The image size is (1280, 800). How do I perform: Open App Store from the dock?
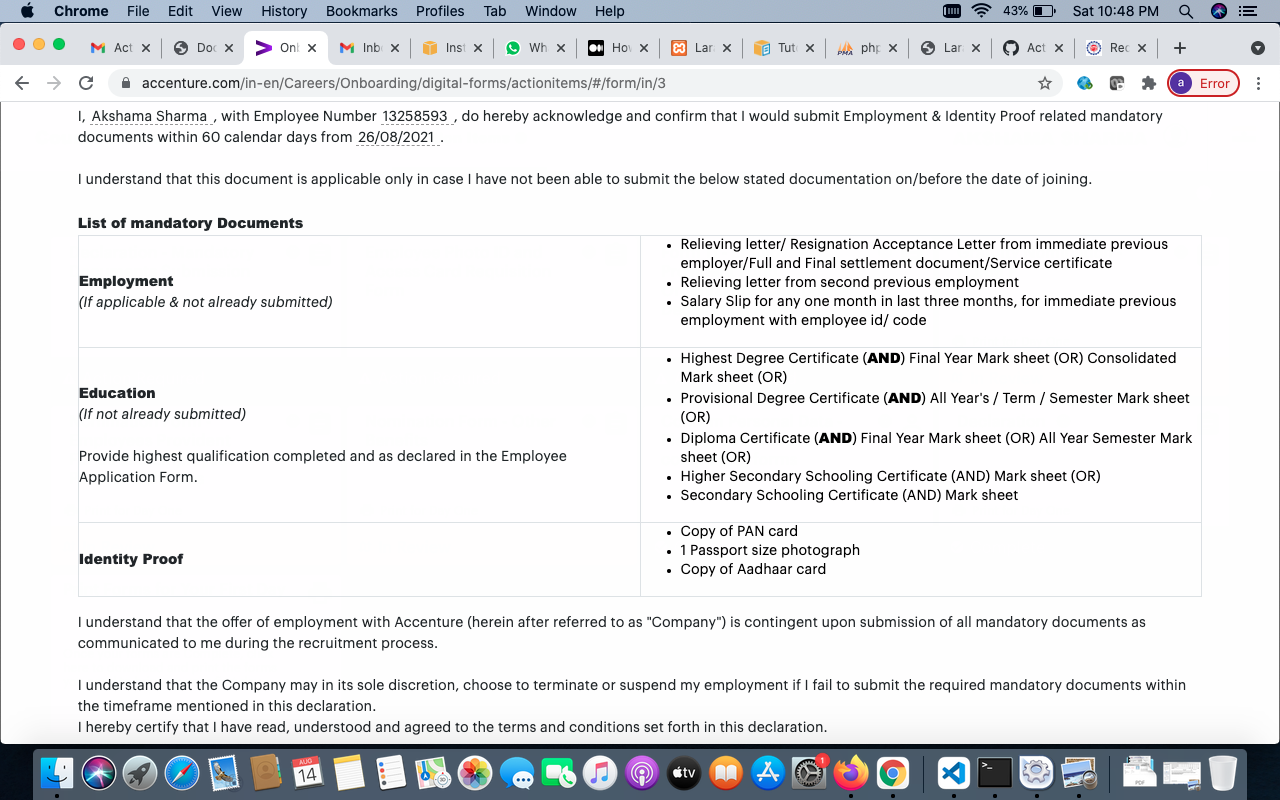pyautogui.click(x=767, y=772)
